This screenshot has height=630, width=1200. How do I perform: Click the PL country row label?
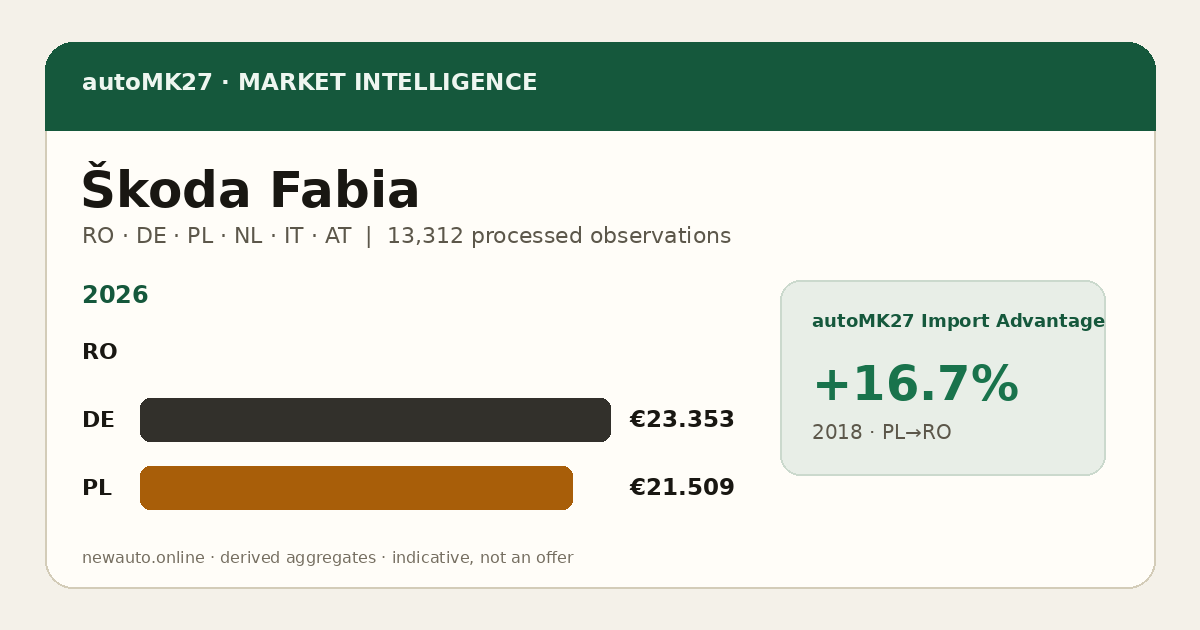pos(97,488)
